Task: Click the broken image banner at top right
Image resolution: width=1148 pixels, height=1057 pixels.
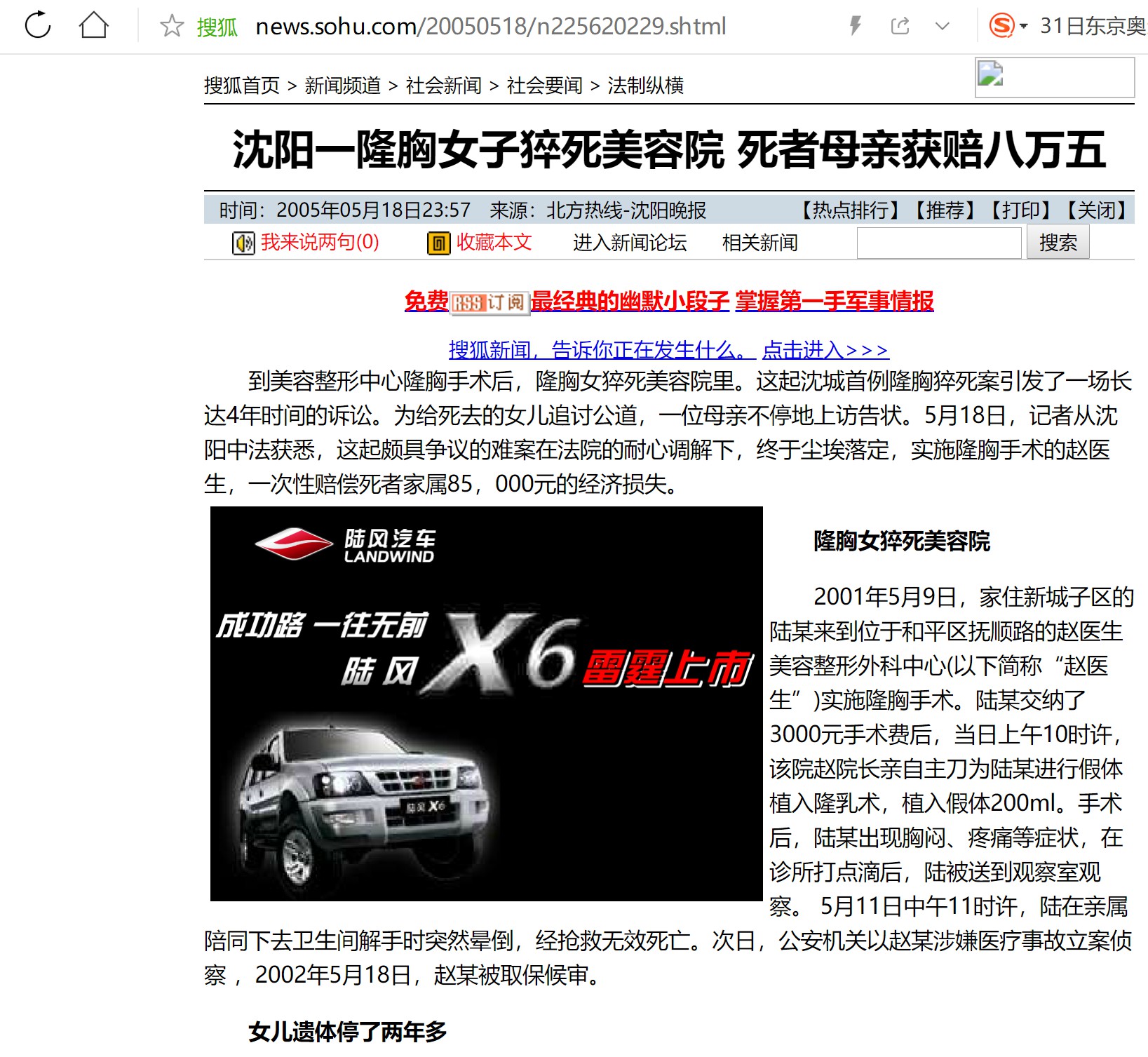Action: coord(1055,77)
